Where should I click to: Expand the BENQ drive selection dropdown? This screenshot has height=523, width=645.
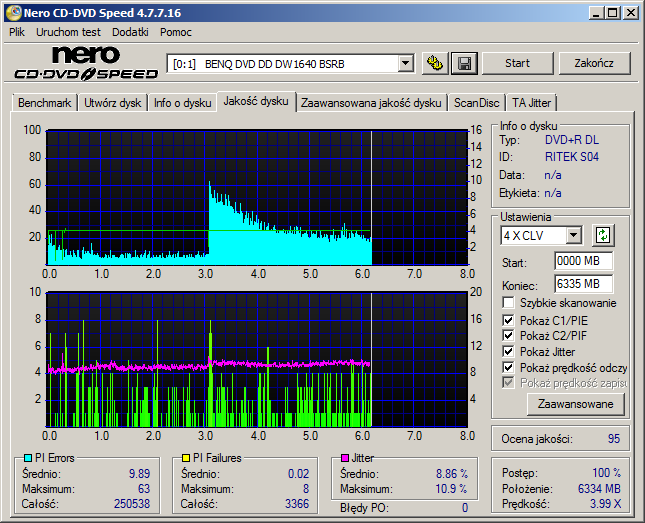406,64
